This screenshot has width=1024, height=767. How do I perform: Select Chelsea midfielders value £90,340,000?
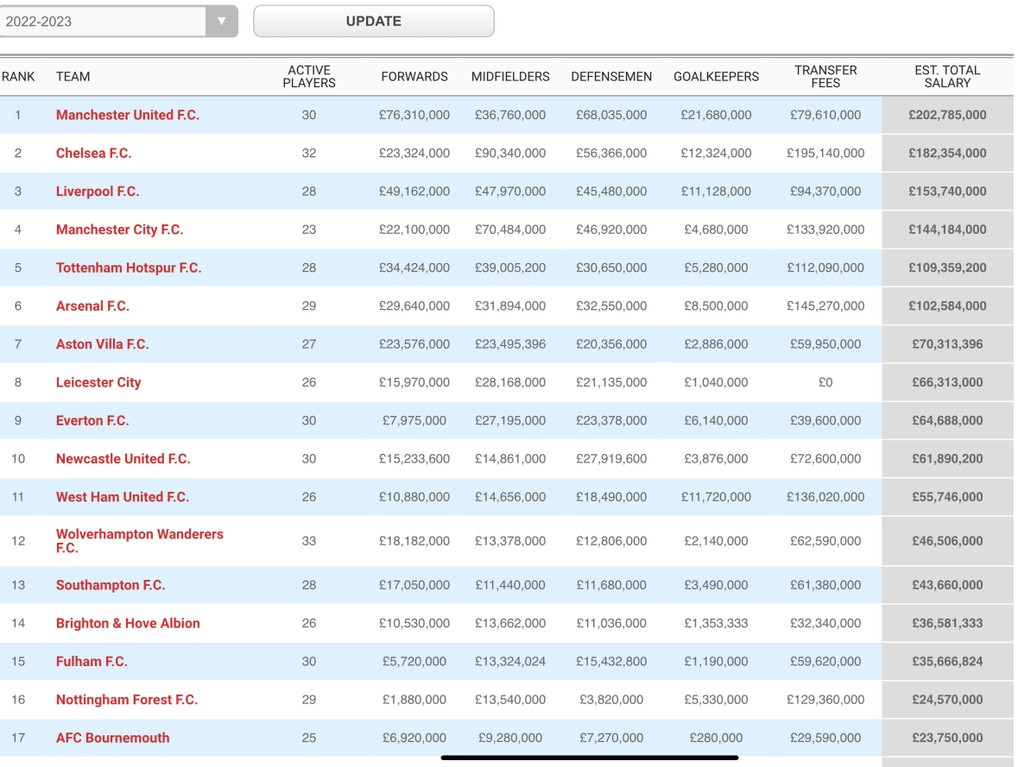pos(510,153)
